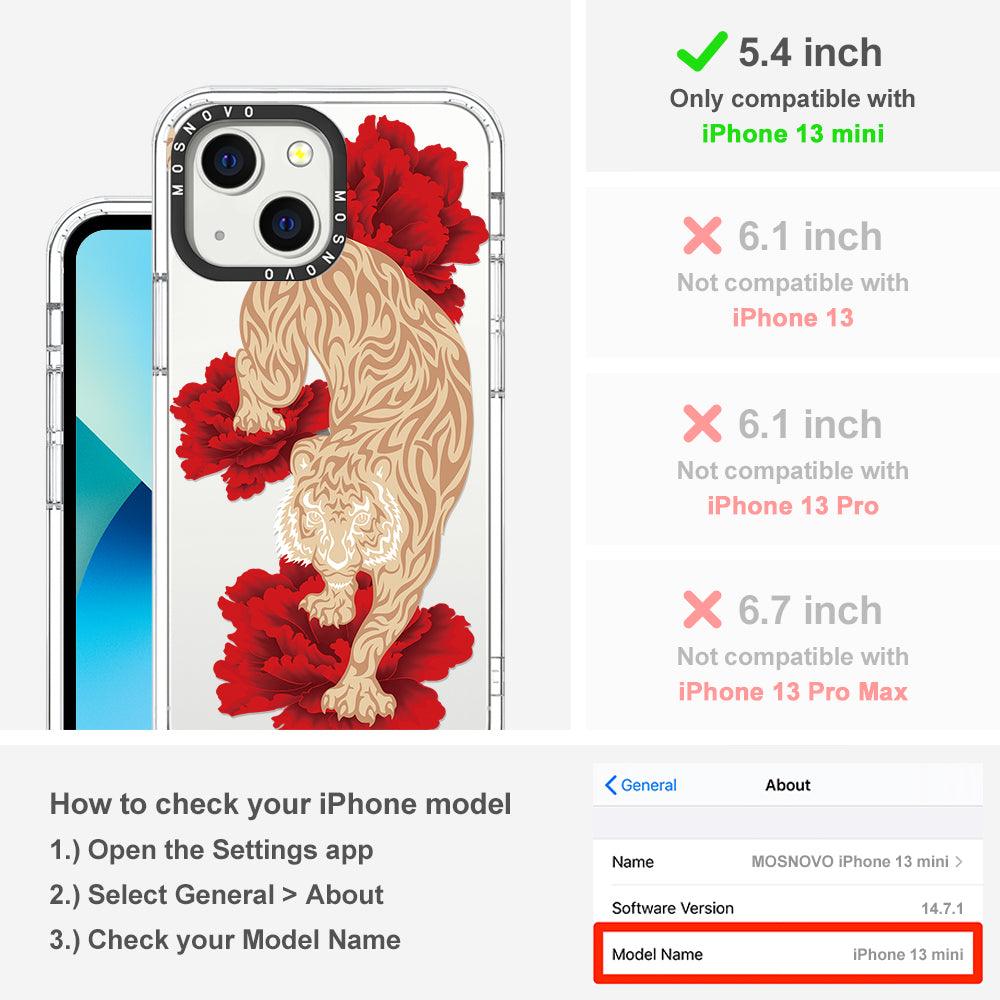Click the red X beside 6.7 inch
Image resolution: width=1000 pixels, height=1000 pixels.
702,610
